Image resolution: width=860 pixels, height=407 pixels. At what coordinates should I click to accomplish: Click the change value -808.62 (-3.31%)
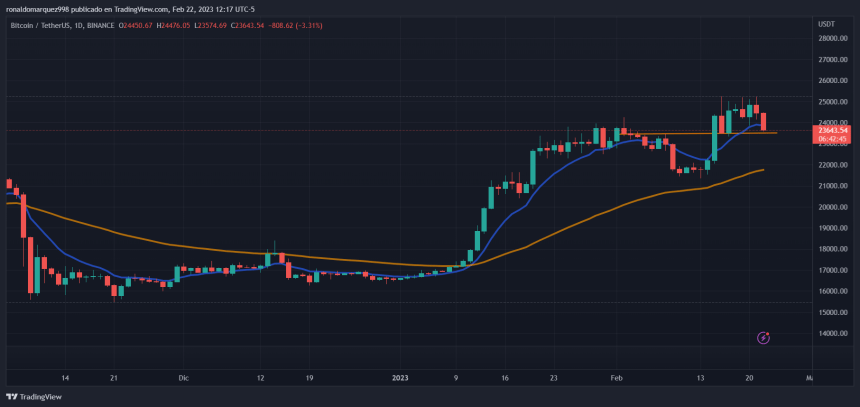tap(295, 25)
